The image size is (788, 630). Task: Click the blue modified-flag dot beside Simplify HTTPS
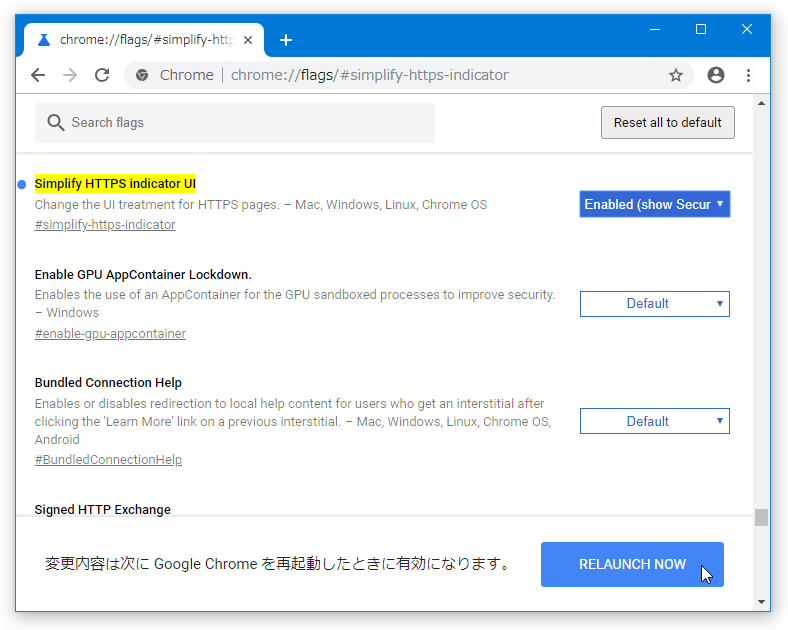pyautogui.click(x=22, y=184)
